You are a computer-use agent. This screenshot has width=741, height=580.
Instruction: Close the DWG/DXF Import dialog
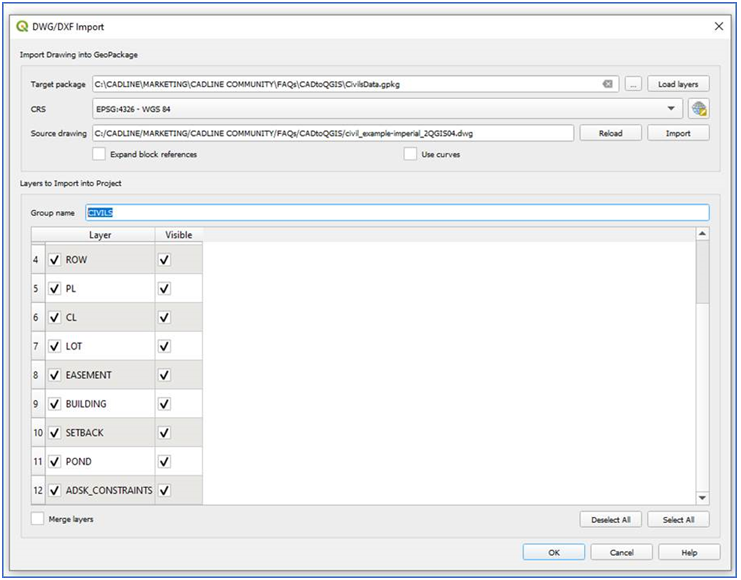pyautogui.click(x=719, y=26)
